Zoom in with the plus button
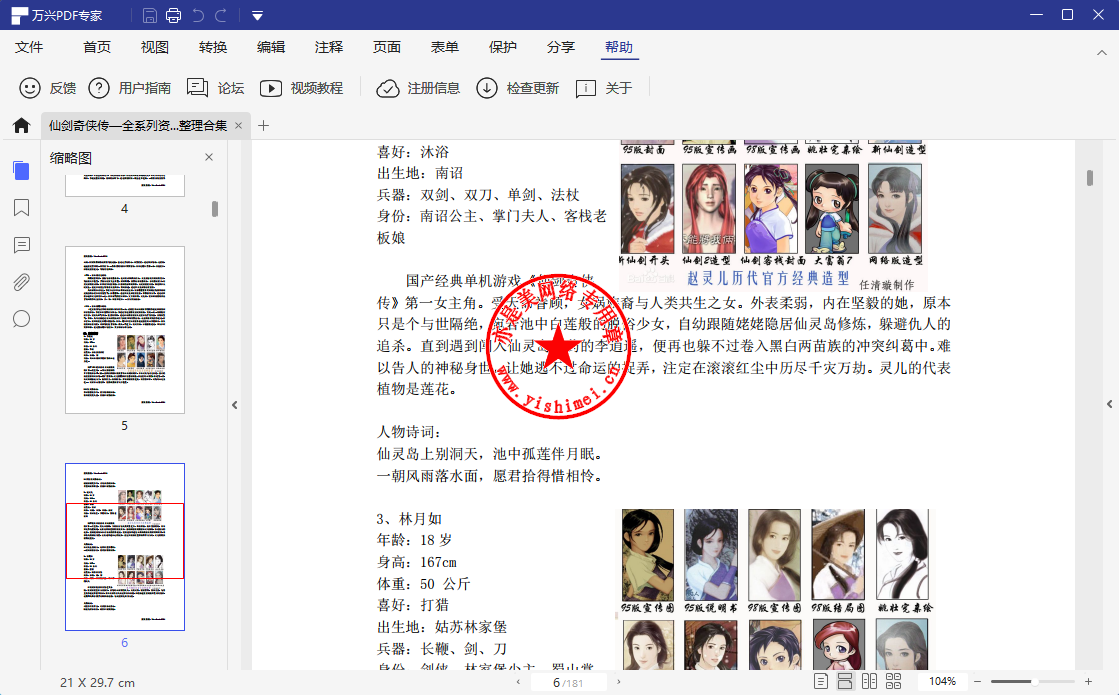This screenshot has width=1119, height=695. 1088,681
